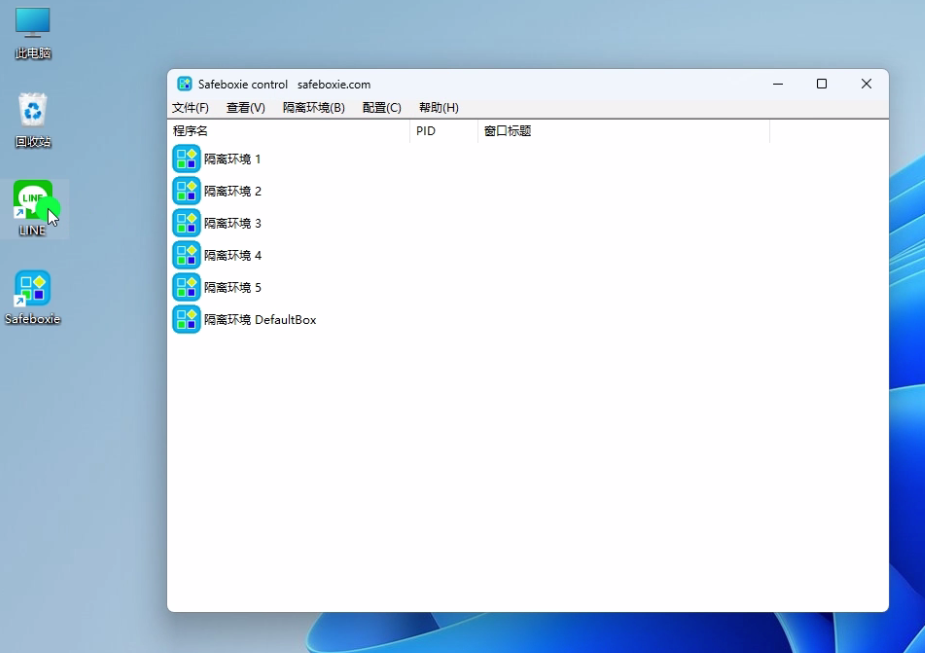Sort by the PID column header
Screen dimensions: 925x653
coord(444,131)
